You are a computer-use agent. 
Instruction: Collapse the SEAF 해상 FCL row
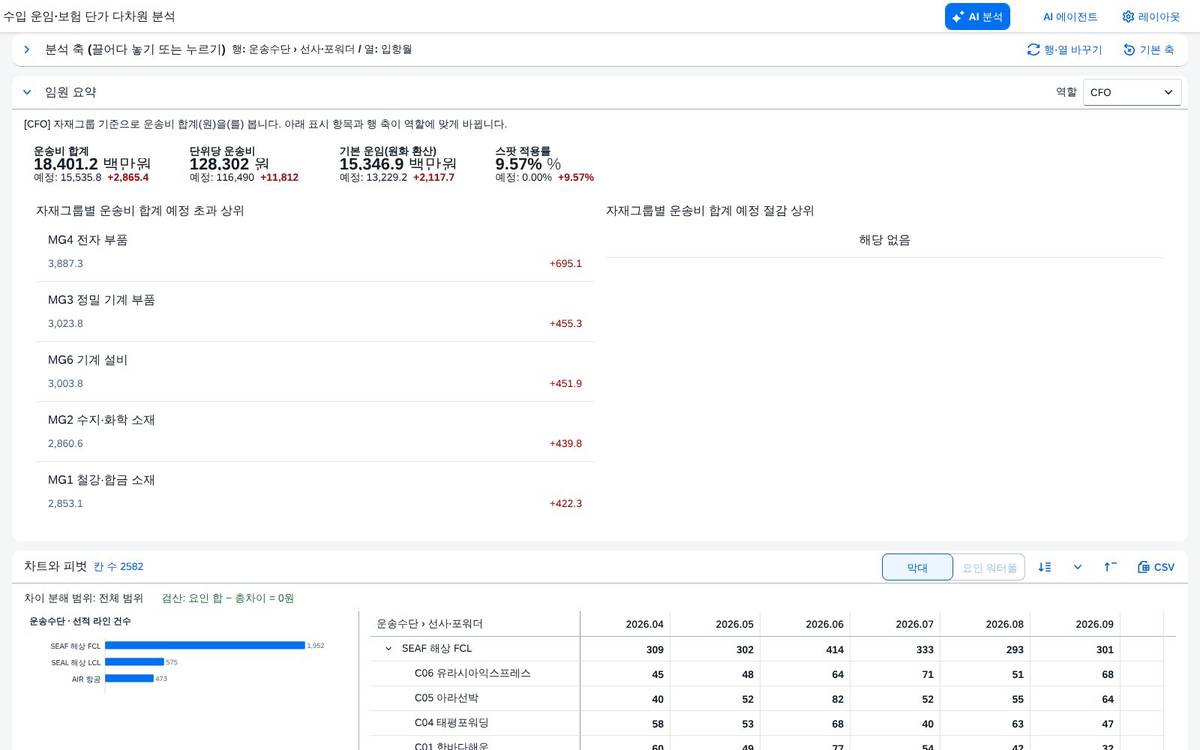(x=389, y=649)
